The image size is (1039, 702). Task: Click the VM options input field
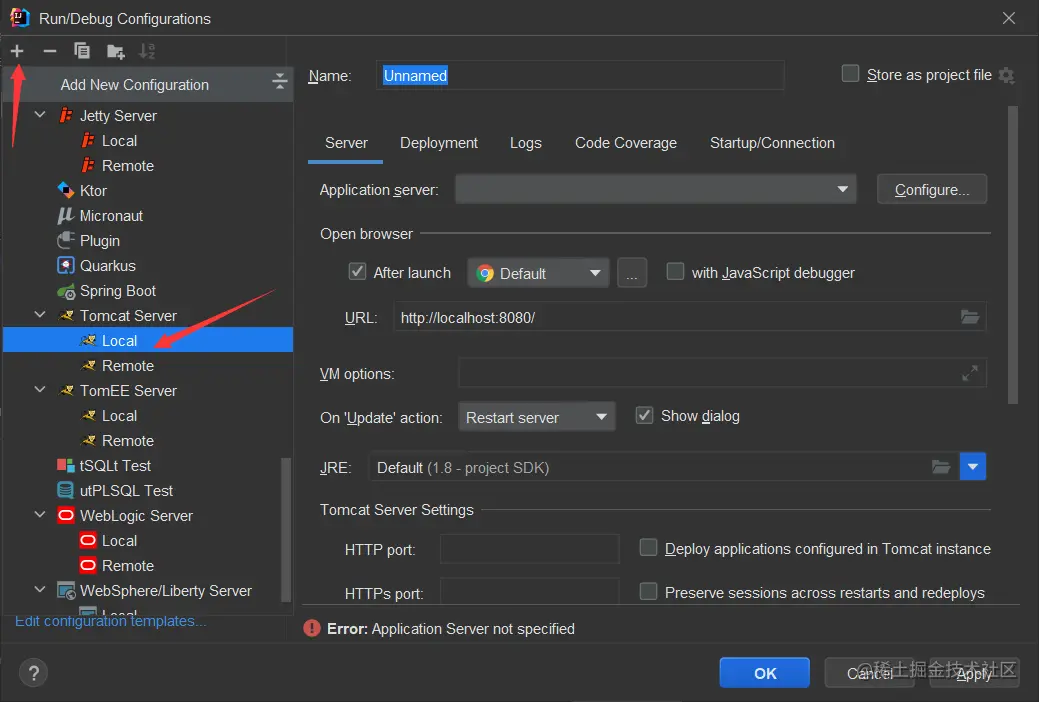(x=722, y=373)
